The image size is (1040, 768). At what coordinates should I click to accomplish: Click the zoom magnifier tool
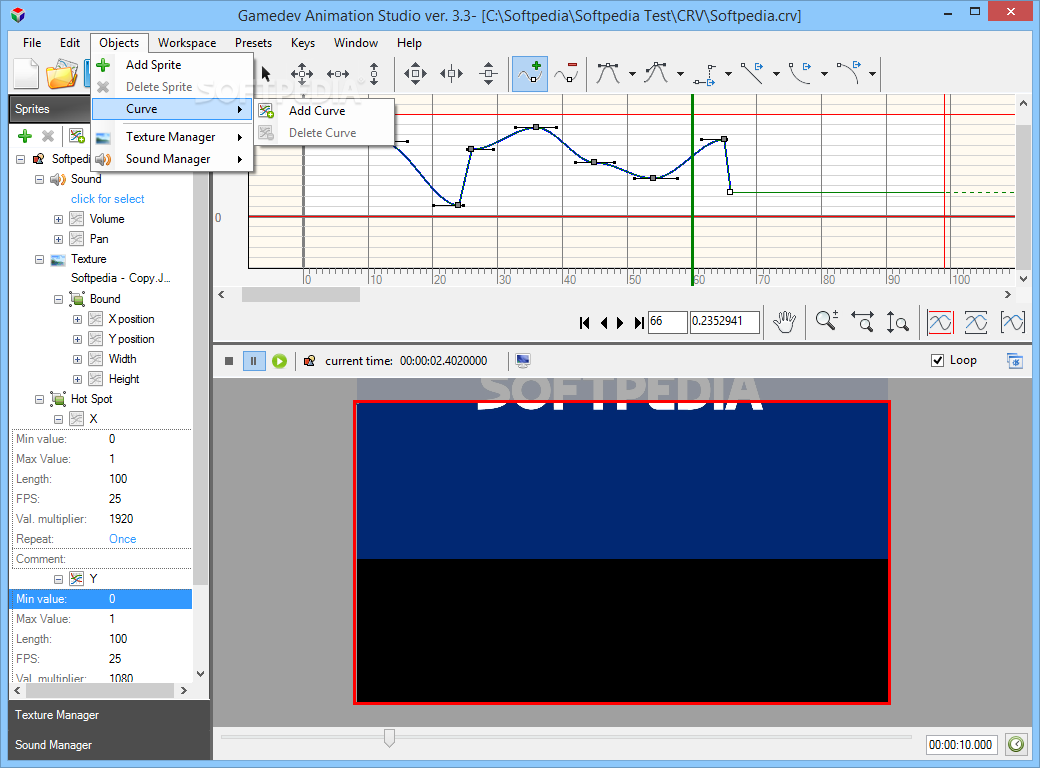(826, 322)
